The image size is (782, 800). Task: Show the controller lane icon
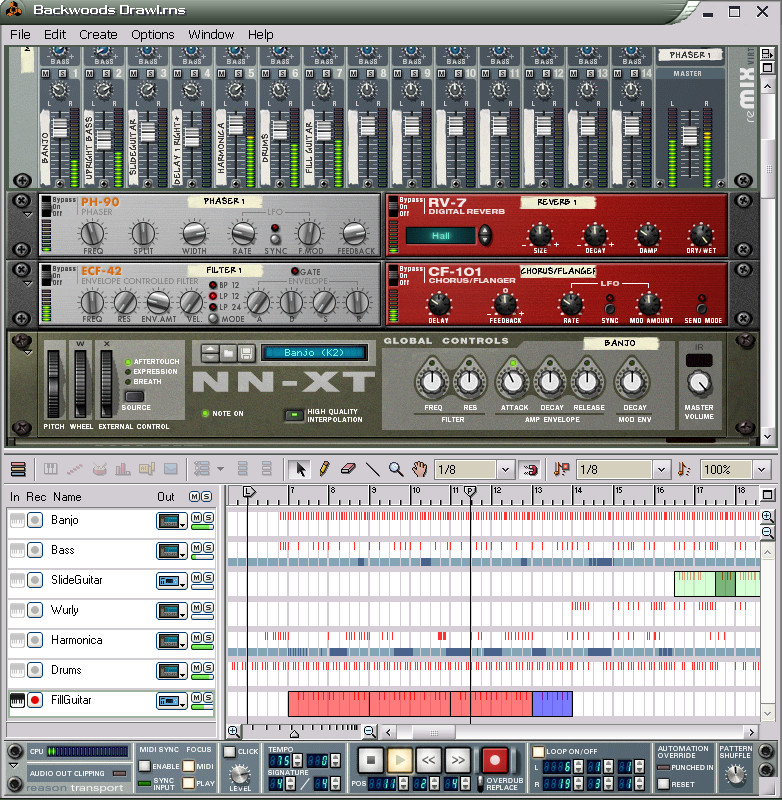(x=171, y=469)
